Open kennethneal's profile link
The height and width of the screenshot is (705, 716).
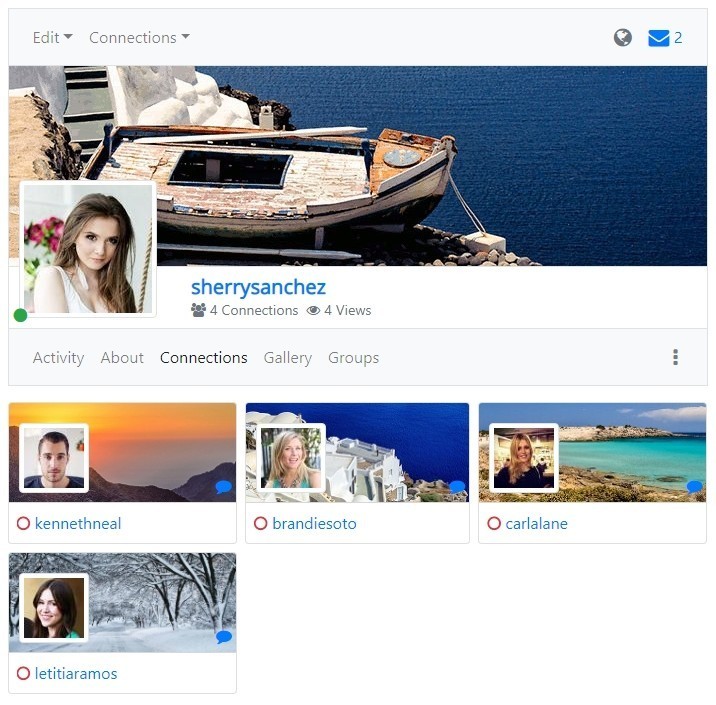click(78, 523)
